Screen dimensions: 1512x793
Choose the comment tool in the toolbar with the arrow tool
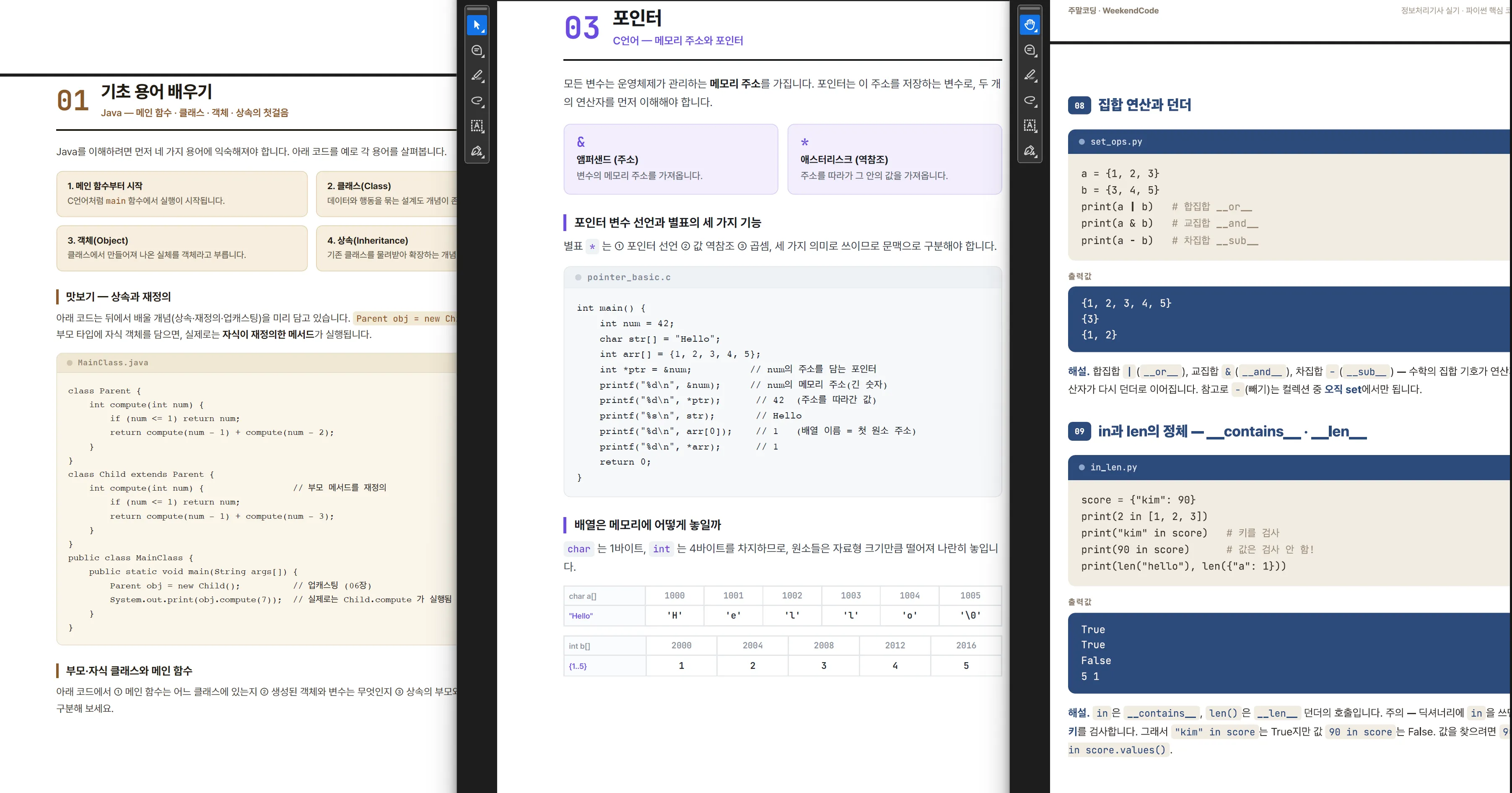click(477, 50)
